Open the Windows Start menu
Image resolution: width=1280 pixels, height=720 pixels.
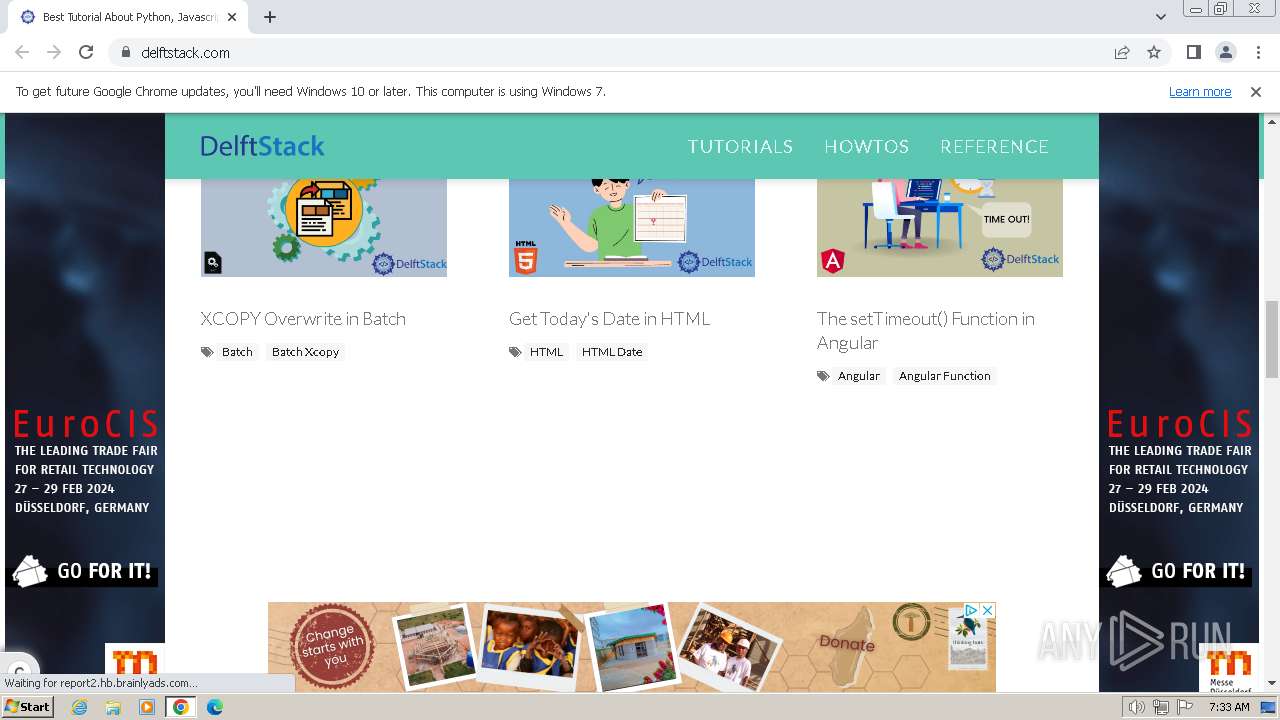tap(27, 707)
